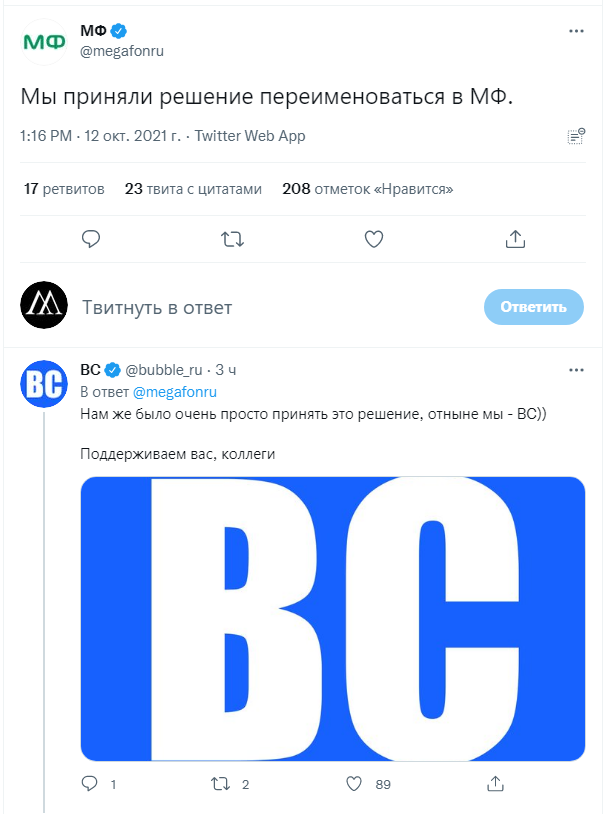Share the main МФ tweet
This screenshot has width=603, height=814.
(515, 239)
